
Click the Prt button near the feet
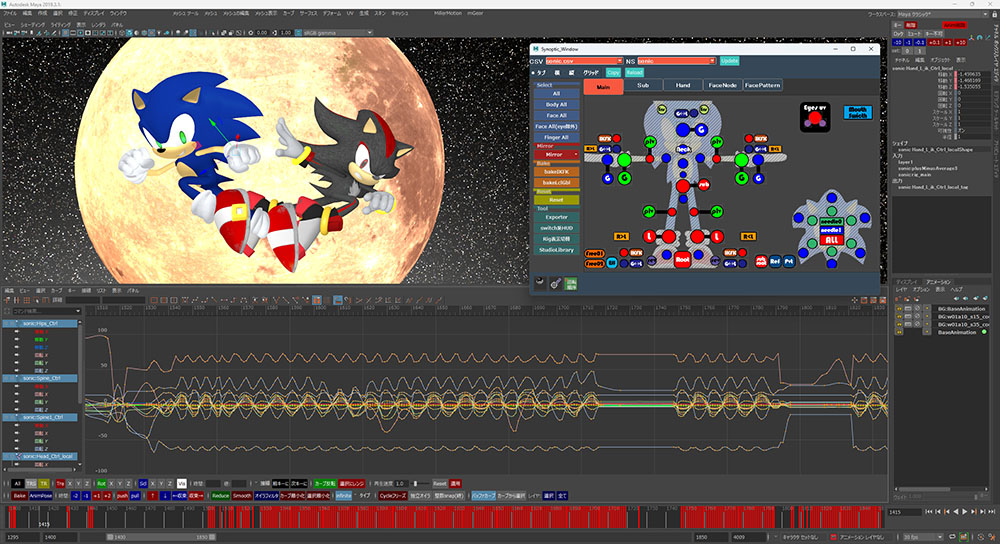coord(788,260)
